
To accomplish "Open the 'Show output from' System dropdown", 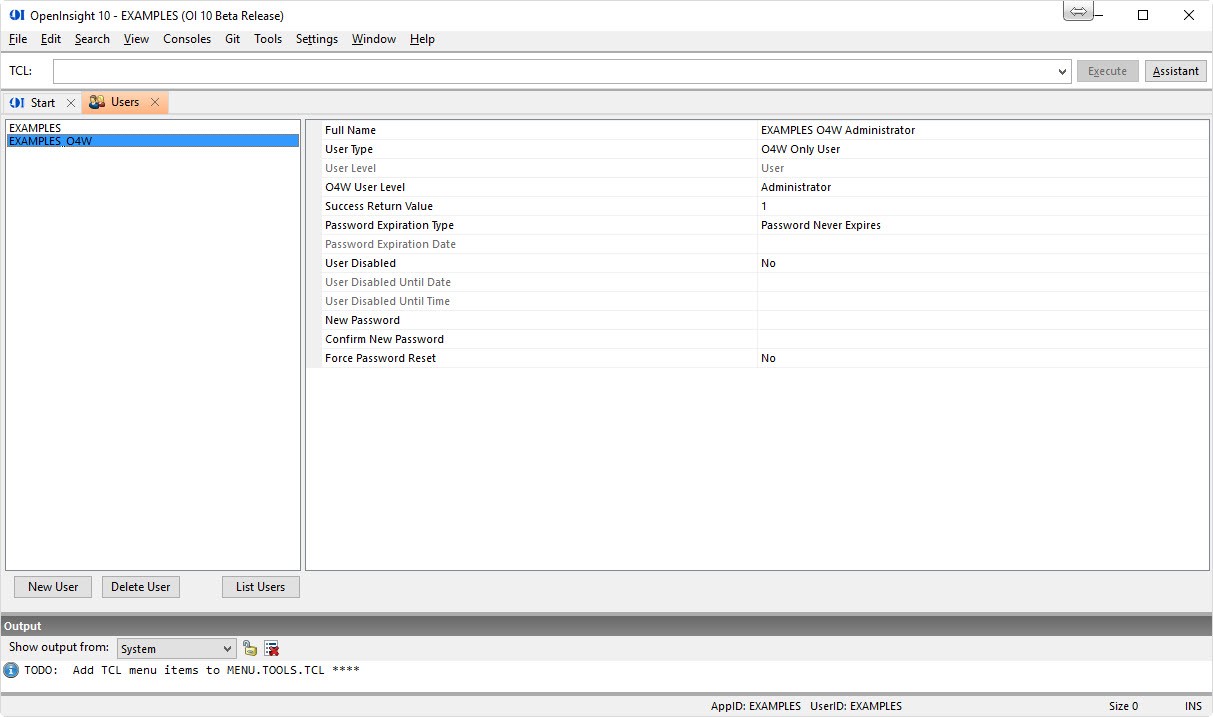I will [x=176, y=649].
